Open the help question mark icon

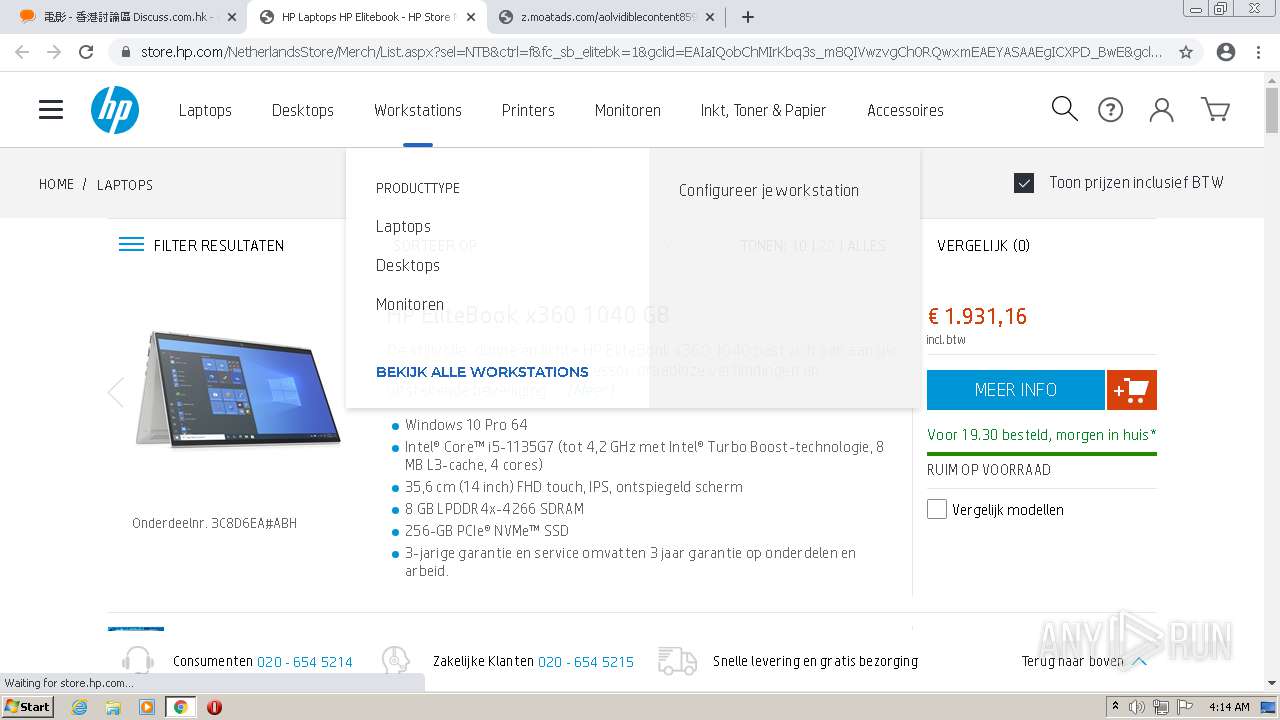coord(1110,110)
